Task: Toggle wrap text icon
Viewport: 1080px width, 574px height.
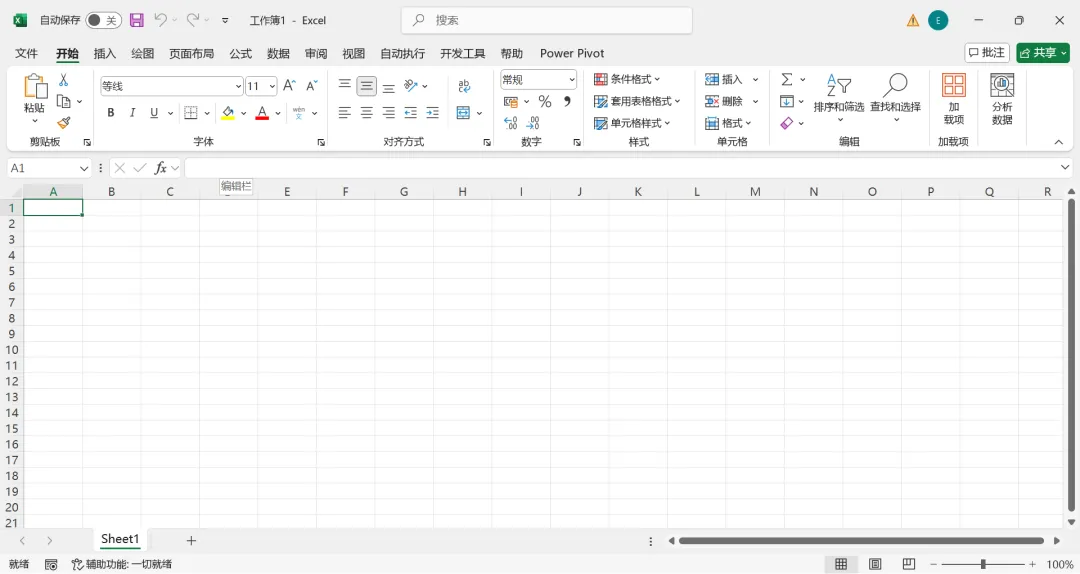Action: pos(464,85)
